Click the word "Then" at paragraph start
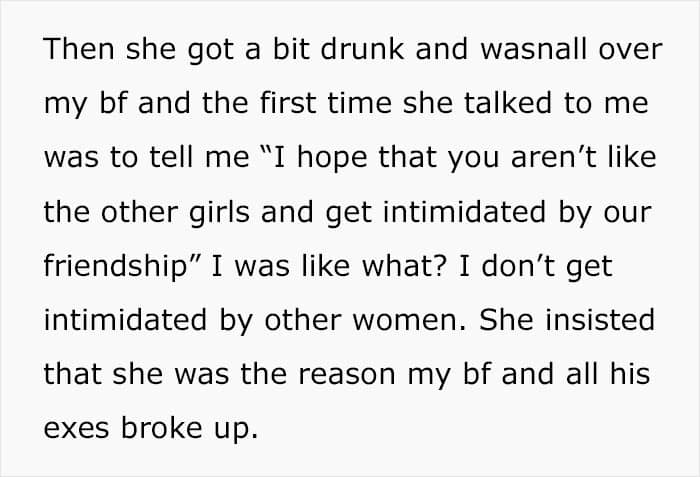The width and height of the screenshot is (700, 477). pyautogui.click(x=79, y=49)
